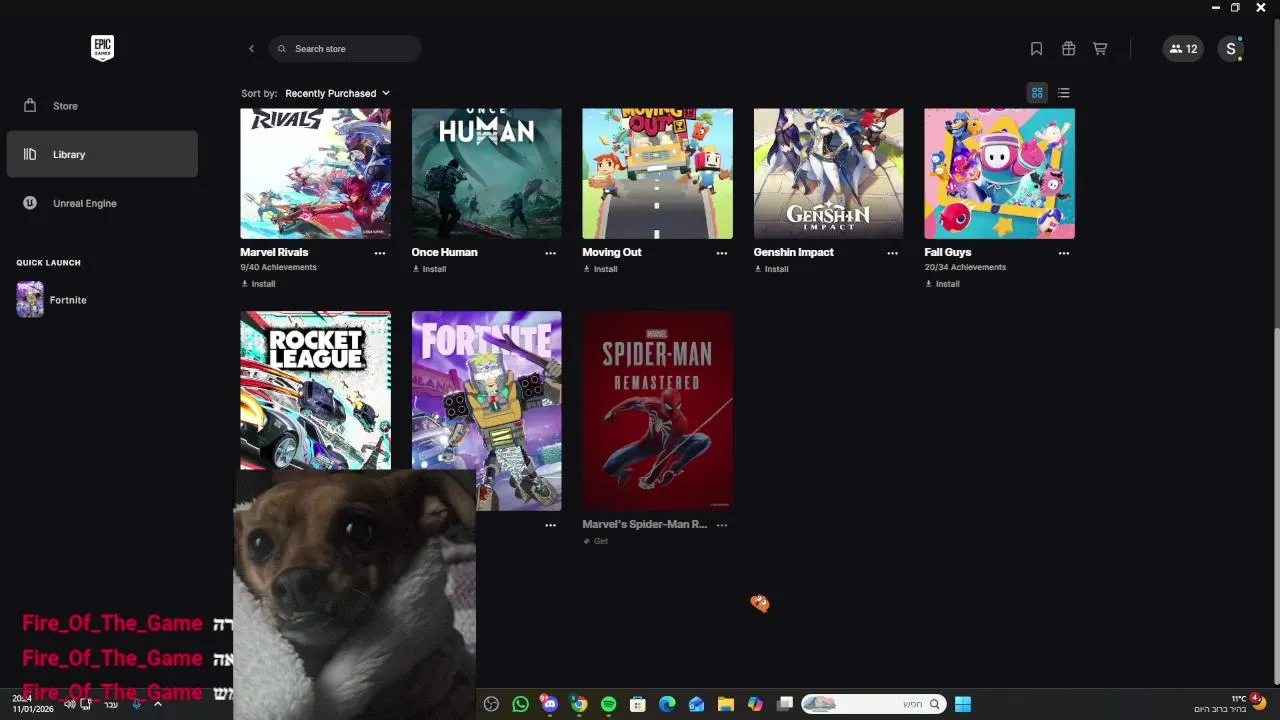Open Google Chrome from the taskbar
Screen dimensions: 1280x720
click(x=579, y=704)
